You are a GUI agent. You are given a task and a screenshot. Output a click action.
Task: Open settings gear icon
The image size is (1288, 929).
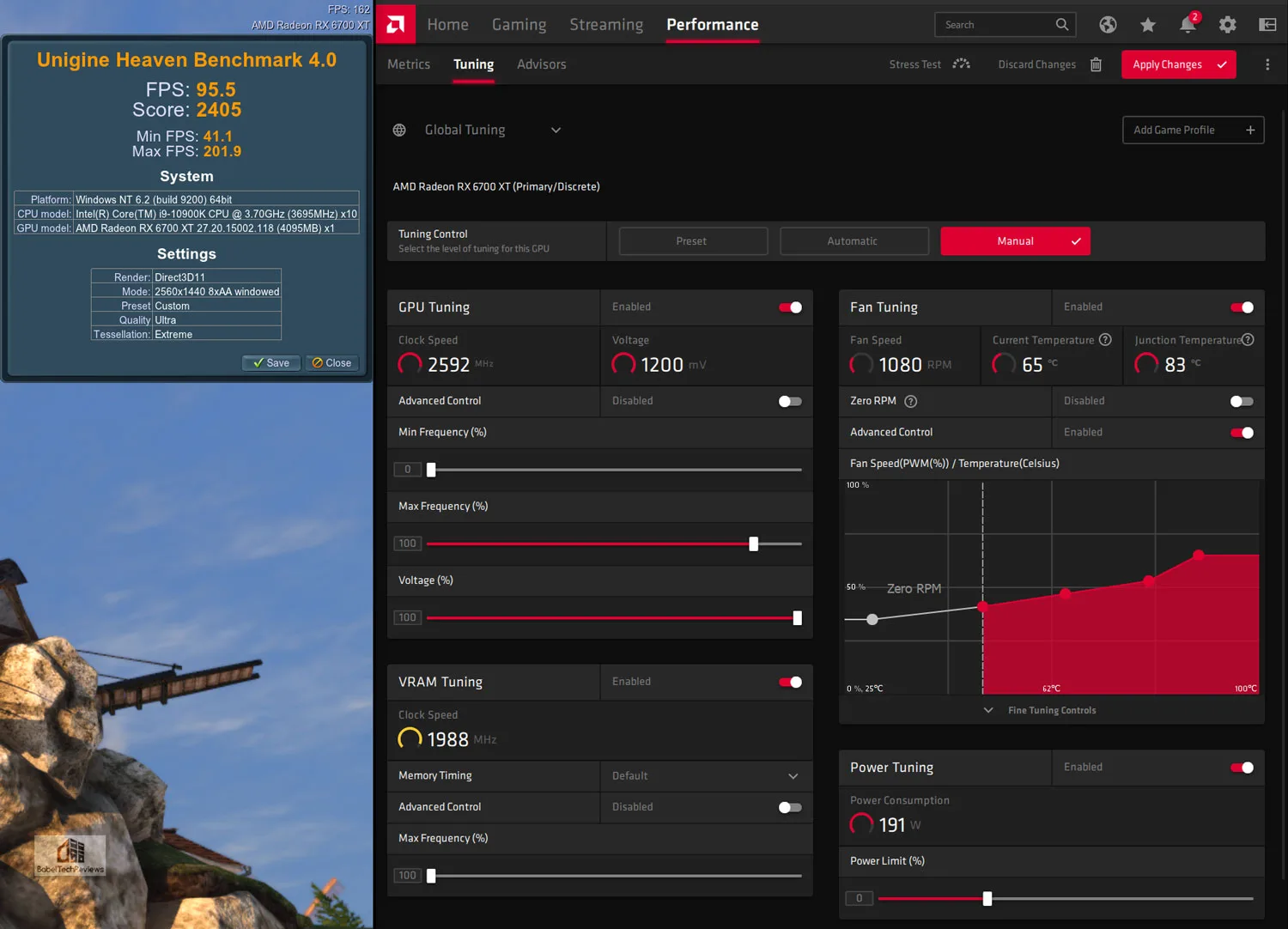tap(1228, 25)
